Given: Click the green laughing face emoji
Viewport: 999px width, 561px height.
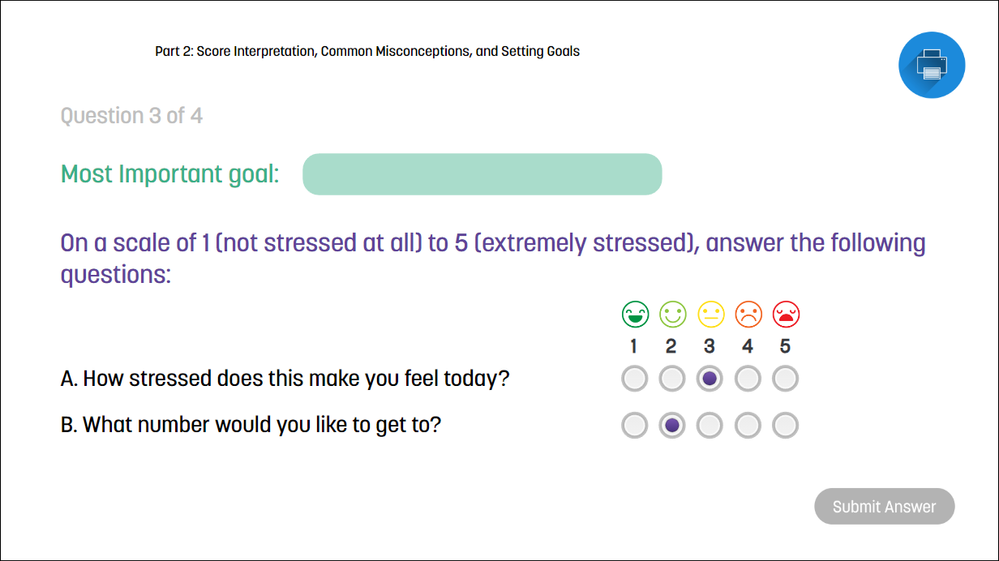Looking at the screenshot, I should [x=635, y=314].
